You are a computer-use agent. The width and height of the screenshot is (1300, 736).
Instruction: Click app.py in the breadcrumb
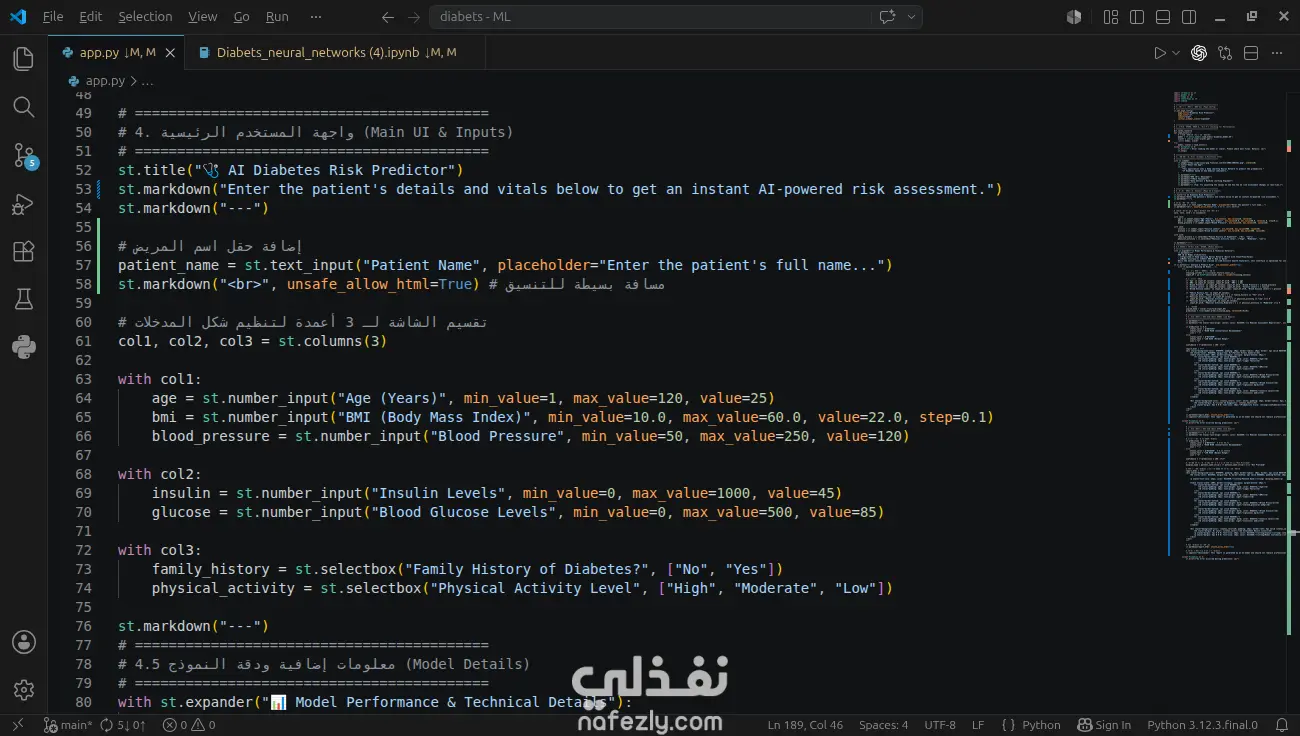tap(105, 81)
